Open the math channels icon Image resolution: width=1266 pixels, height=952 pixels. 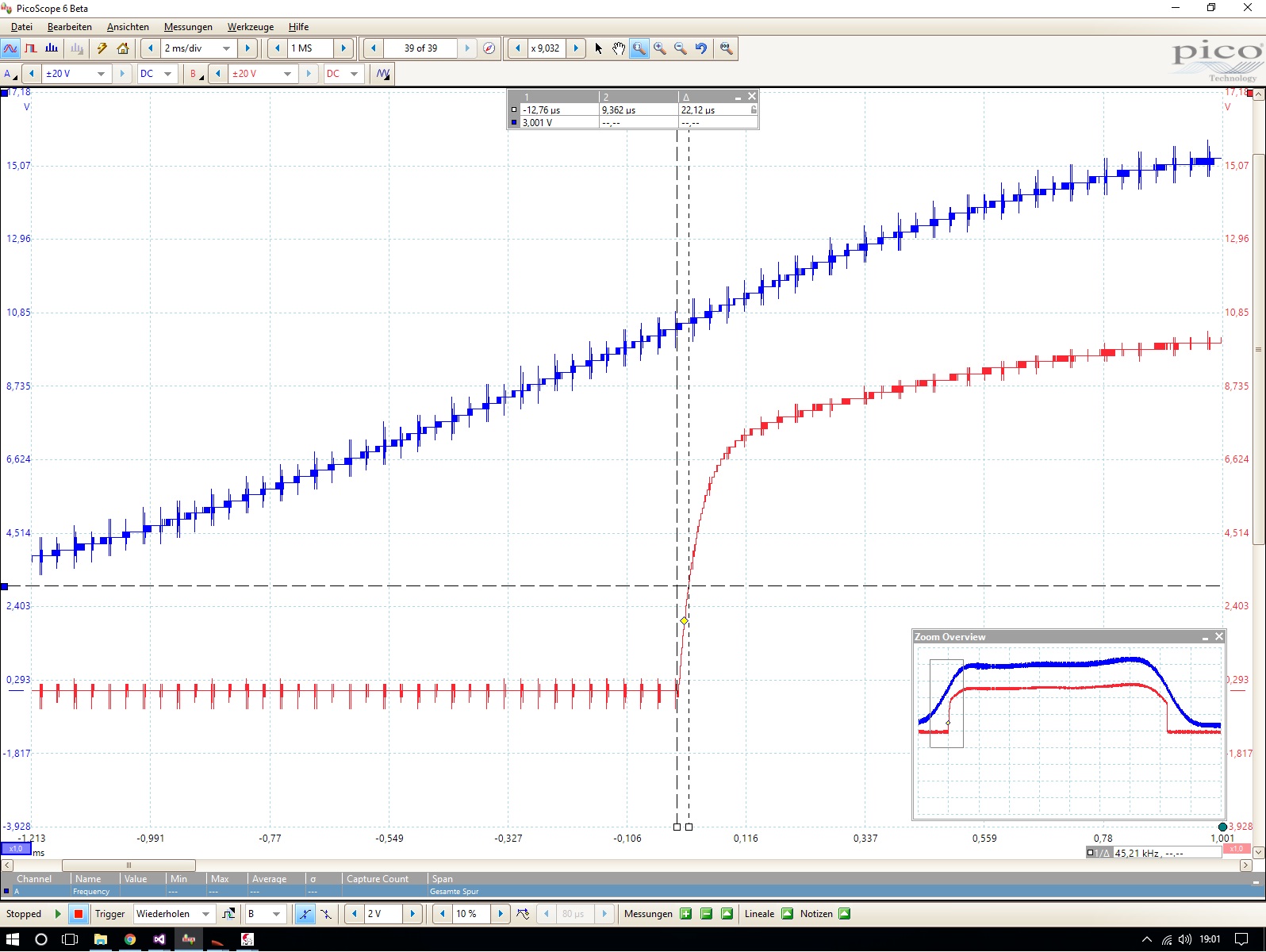[383, 74]
